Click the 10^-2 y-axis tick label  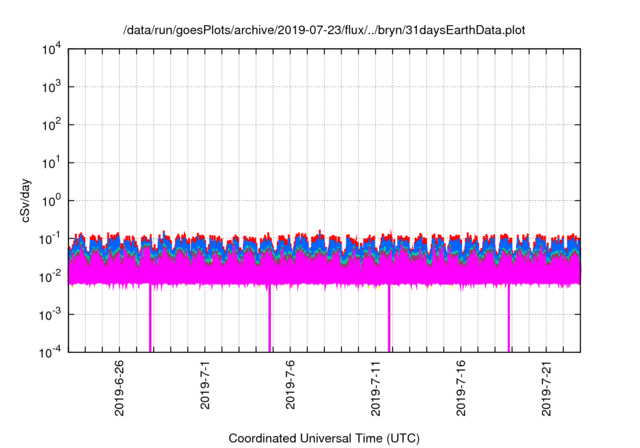(x=50, y=277)
